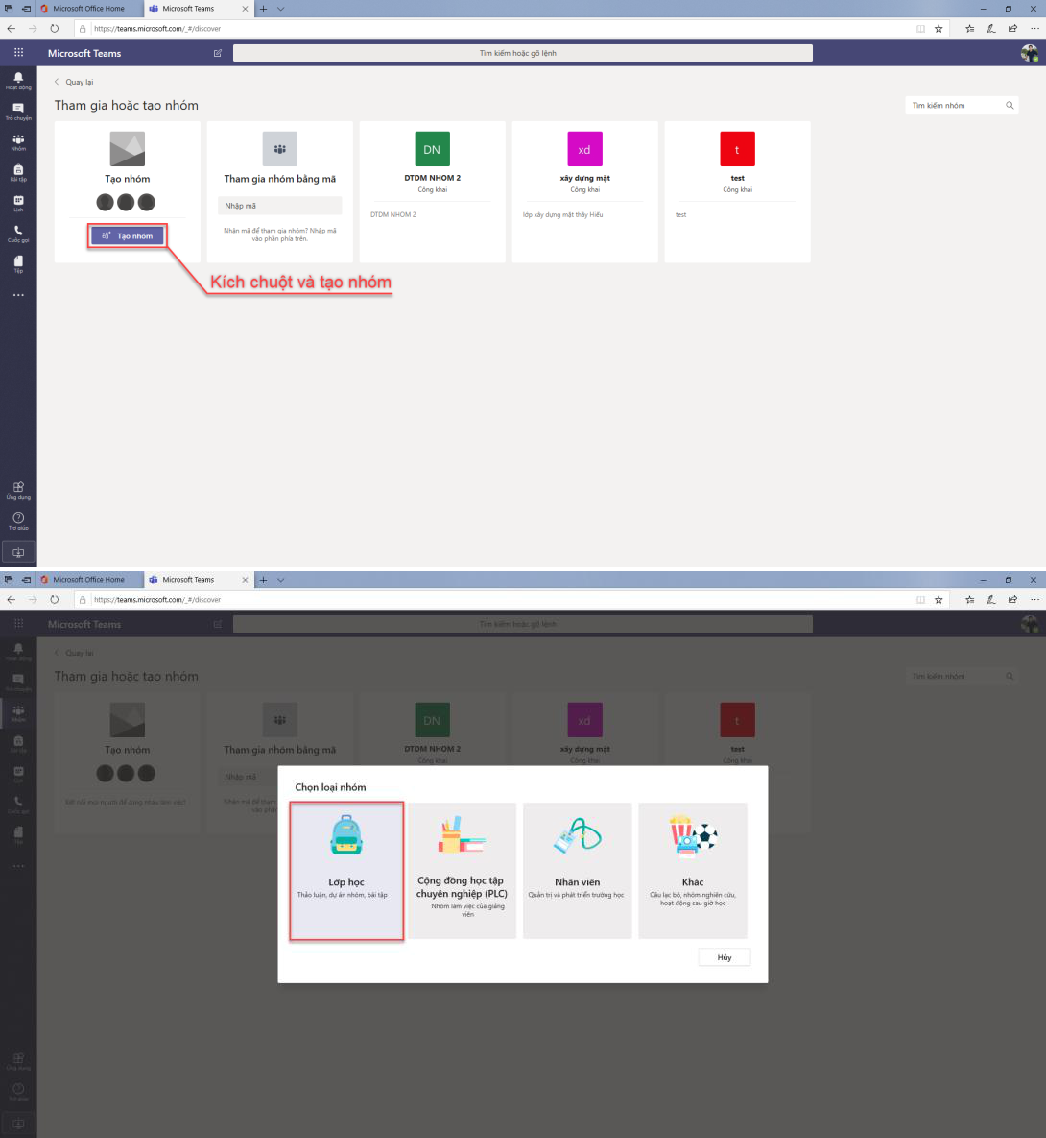Expand more apps ellipsis in undimmed sidebar
This screenshot has height=1138, width=1046.
[18, 295]
